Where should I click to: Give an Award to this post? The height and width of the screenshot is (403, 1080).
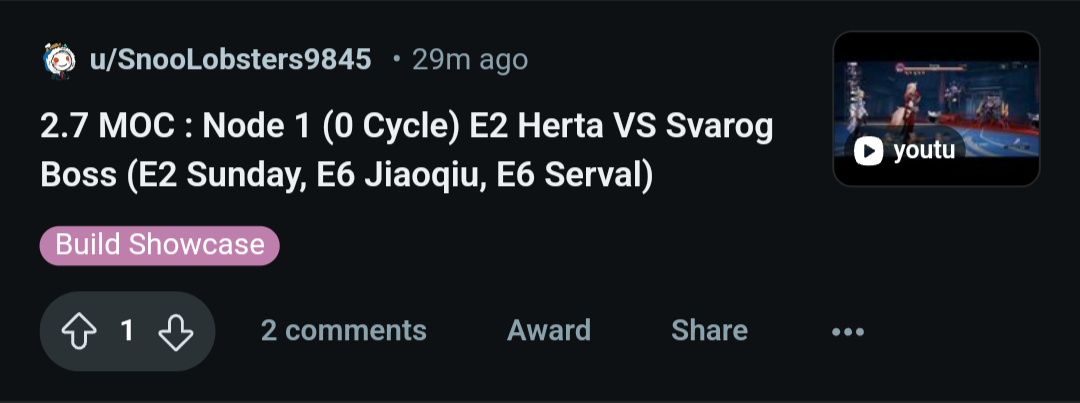coord(549,331)
